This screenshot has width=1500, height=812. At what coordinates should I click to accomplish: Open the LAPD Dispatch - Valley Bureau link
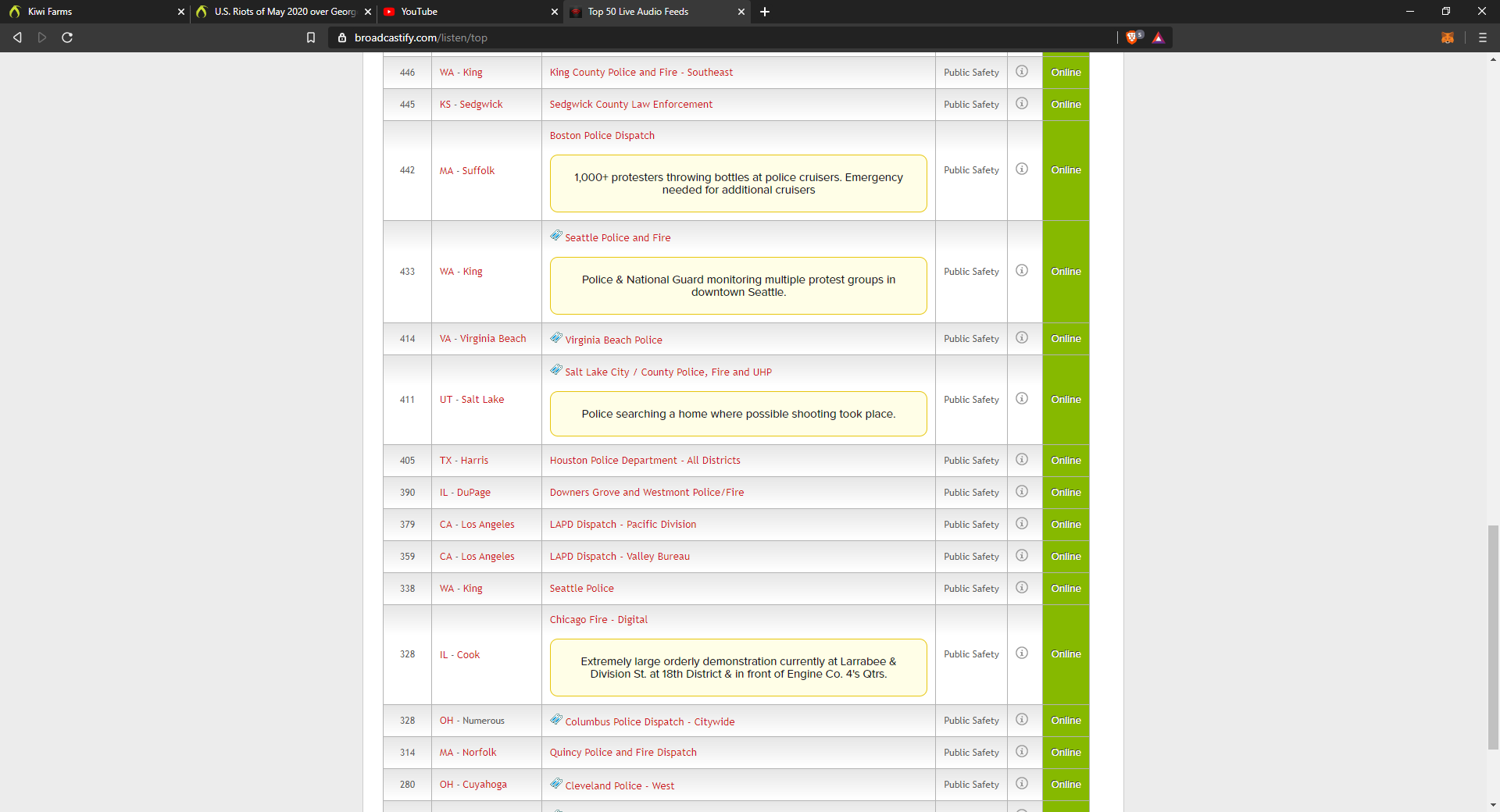click(620, 557)
